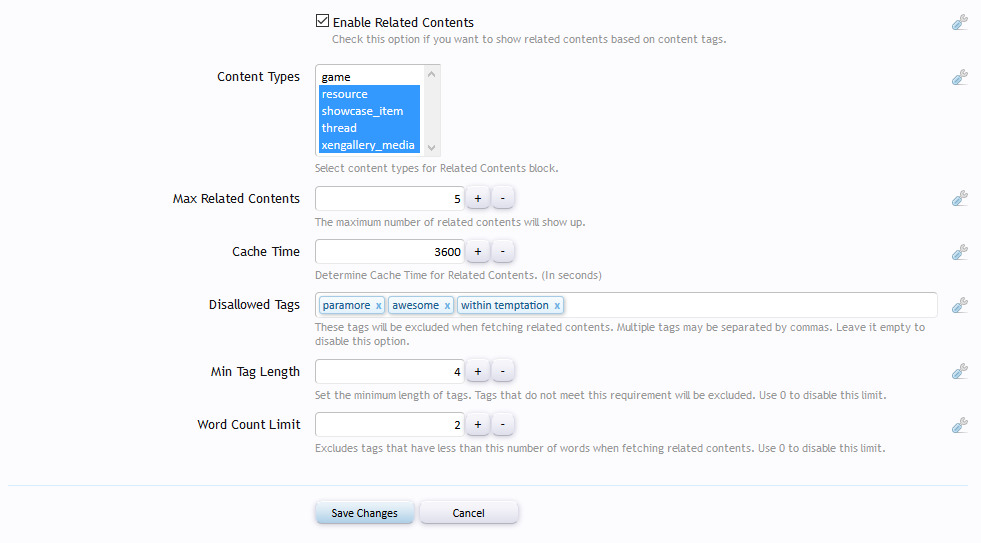Click the Content Types list scroll down arrow
This screenshot has width=981, height=543.
click(x=431, y=148)
